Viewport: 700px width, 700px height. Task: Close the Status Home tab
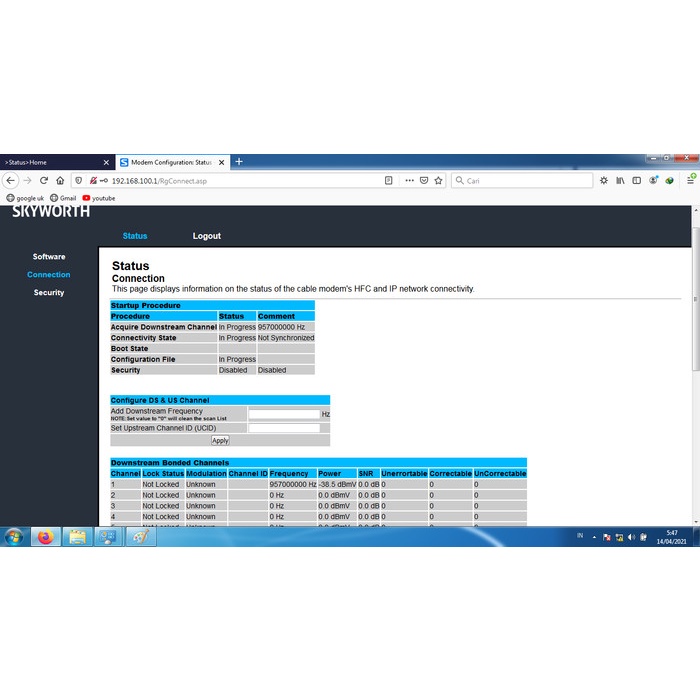[106, 162]
